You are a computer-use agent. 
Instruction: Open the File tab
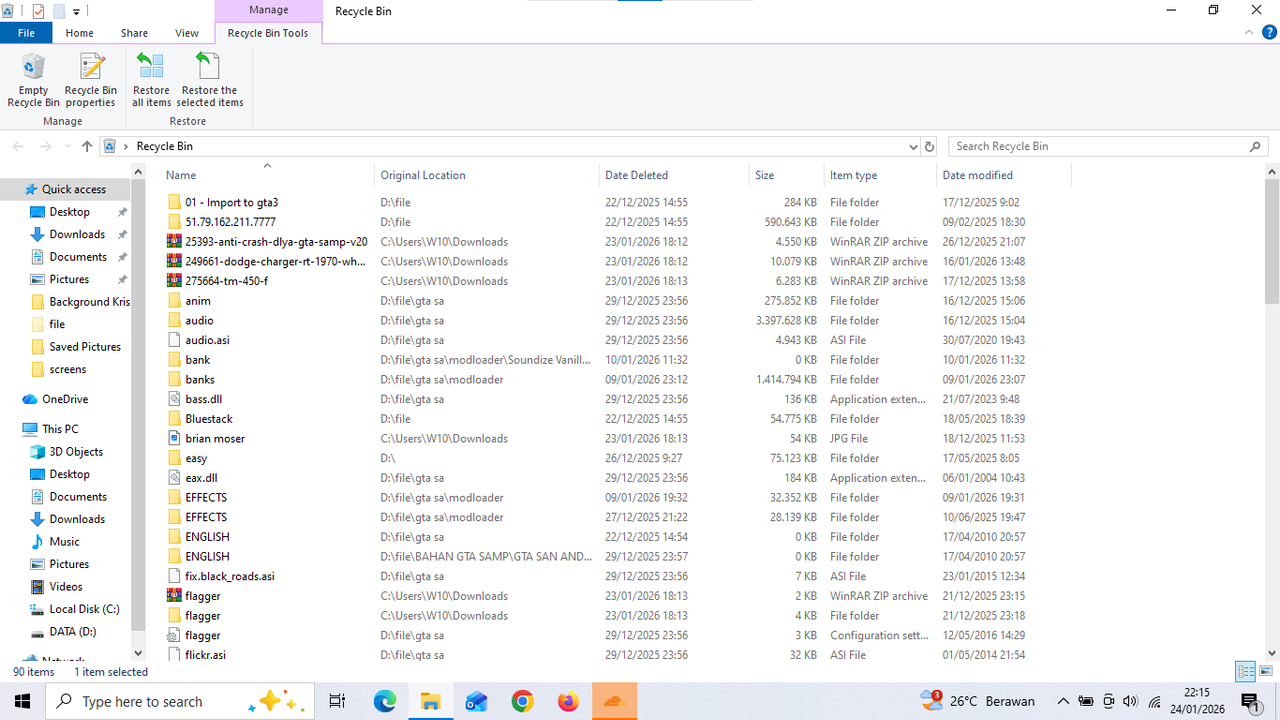[x=26, y=32]
